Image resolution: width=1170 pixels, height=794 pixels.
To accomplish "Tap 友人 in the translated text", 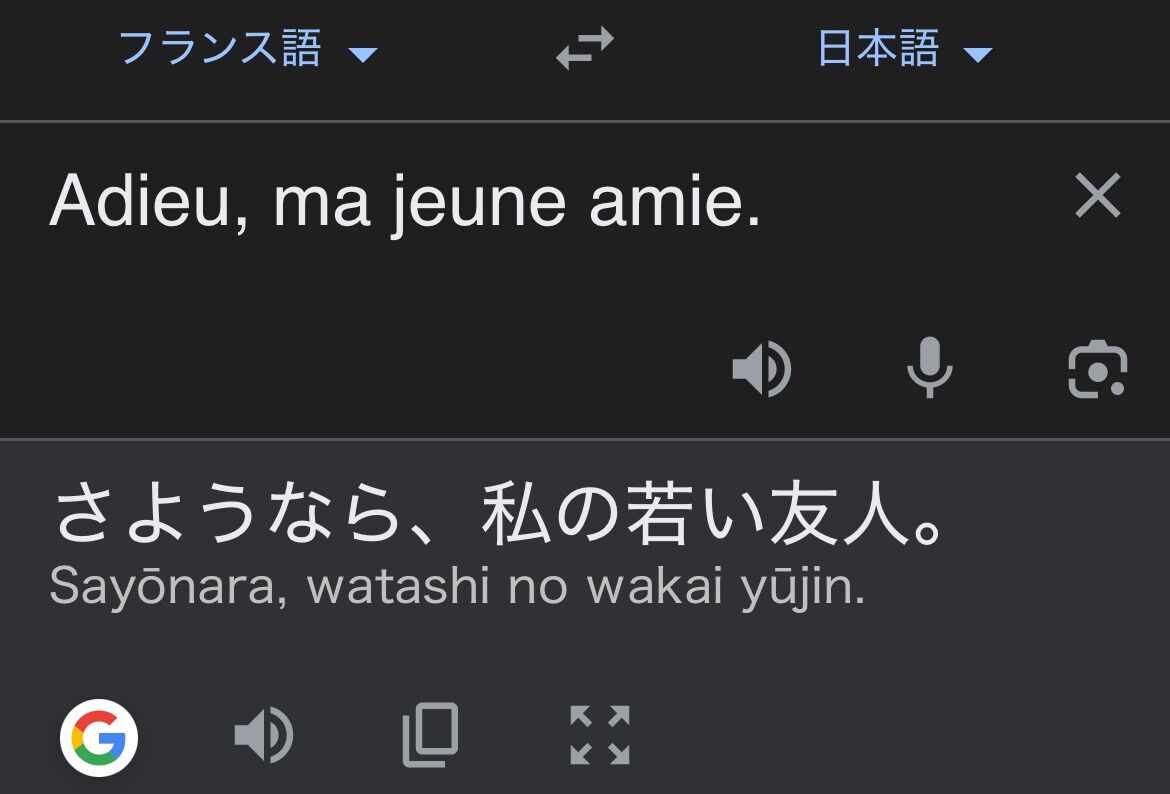I will 837,516.
